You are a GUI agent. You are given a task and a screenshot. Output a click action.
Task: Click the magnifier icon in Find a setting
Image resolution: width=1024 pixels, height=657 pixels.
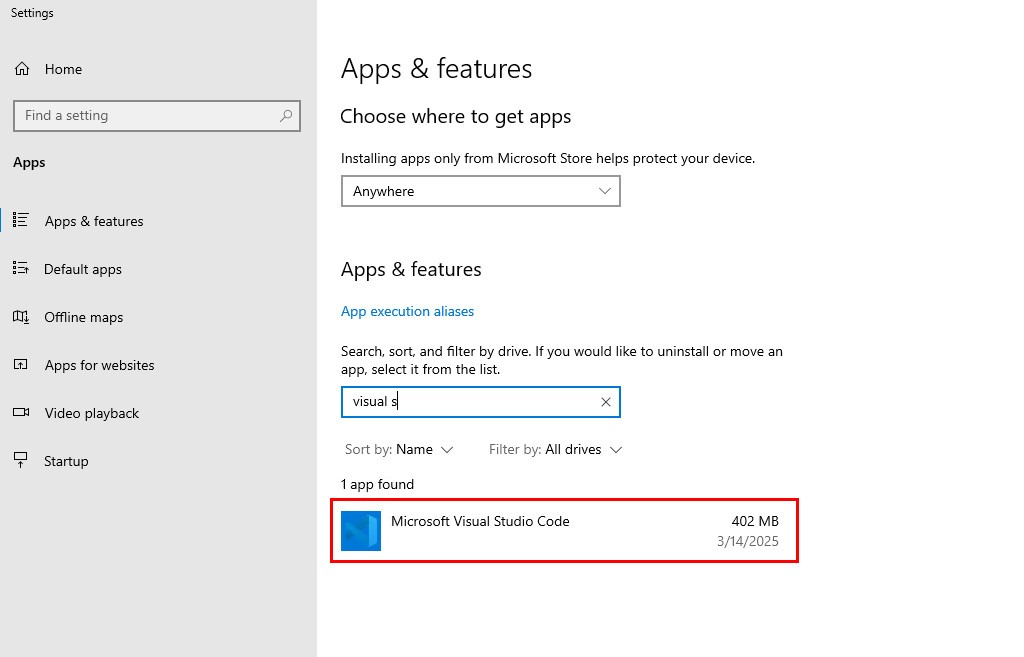point(285,116)
